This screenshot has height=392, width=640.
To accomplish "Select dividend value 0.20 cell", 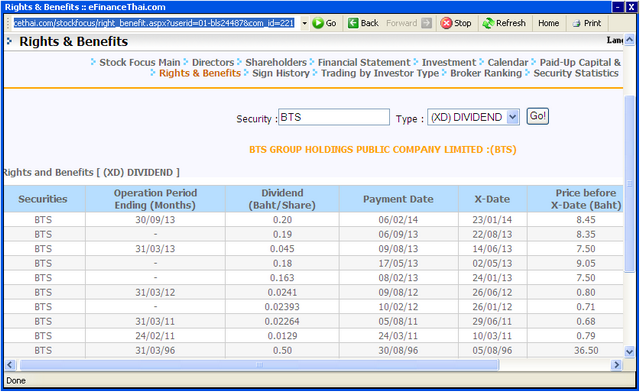I will (282, 220).
